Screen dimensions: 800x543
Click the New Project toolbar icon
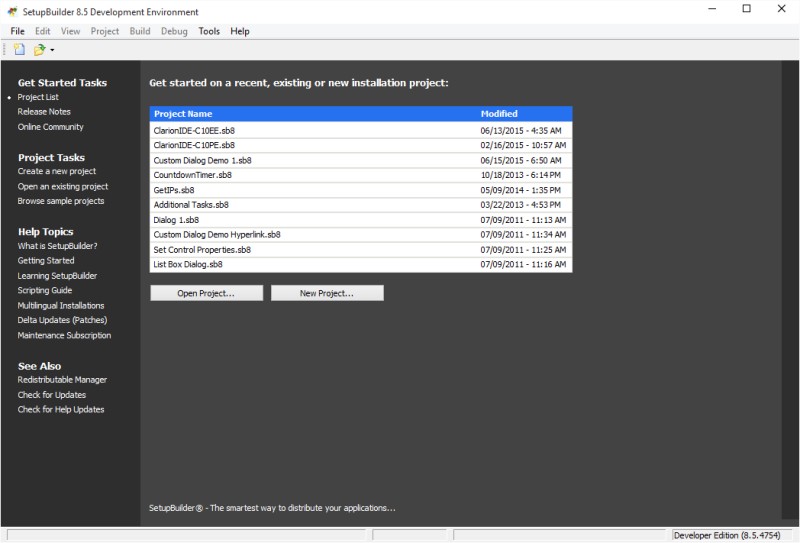(19, 49)
